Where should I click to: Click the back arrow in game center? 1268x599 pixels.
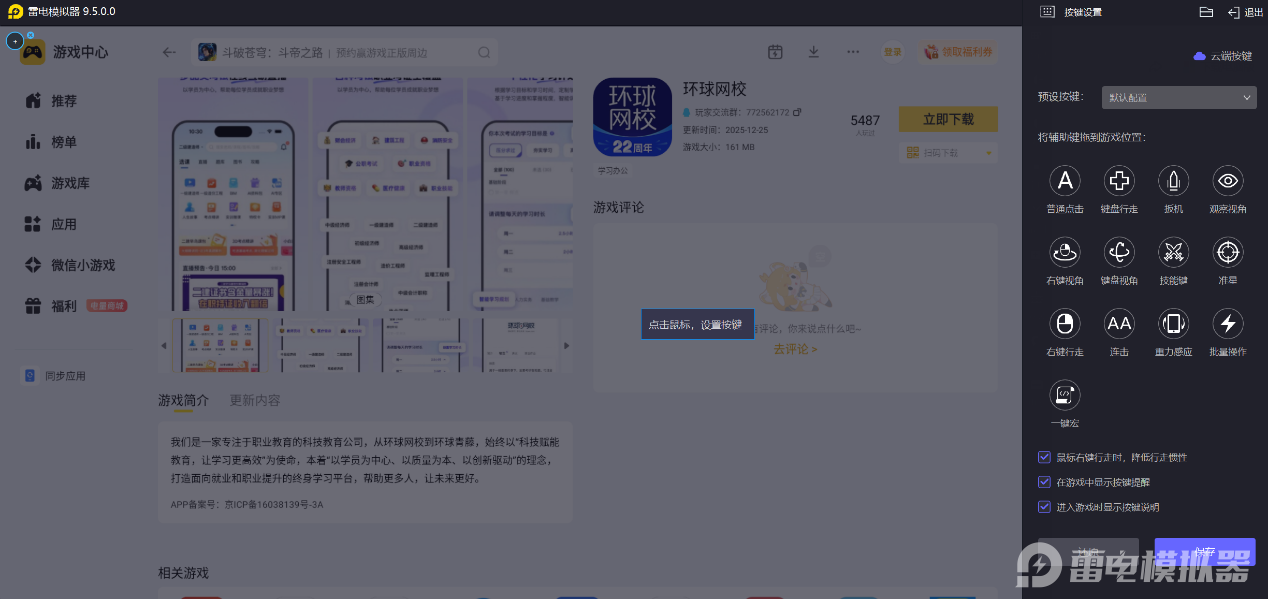169,53
